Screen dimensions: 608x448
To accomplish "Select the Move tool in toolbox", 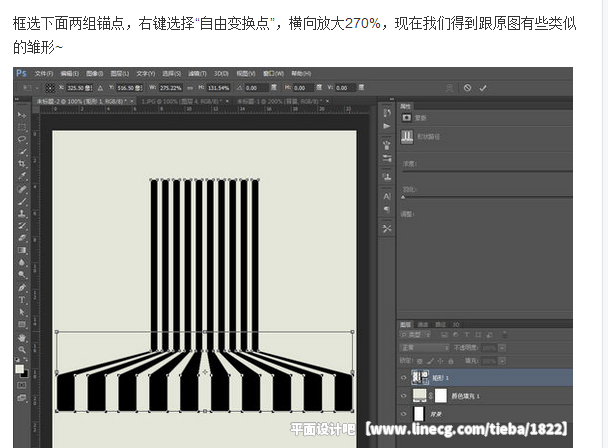I will tap(22, 115).
